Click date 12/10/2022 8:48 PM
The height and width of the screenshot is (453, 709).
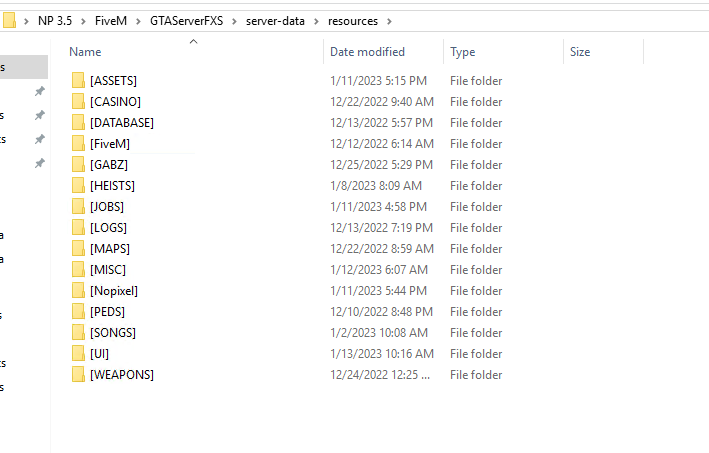(x=382, y=312)
